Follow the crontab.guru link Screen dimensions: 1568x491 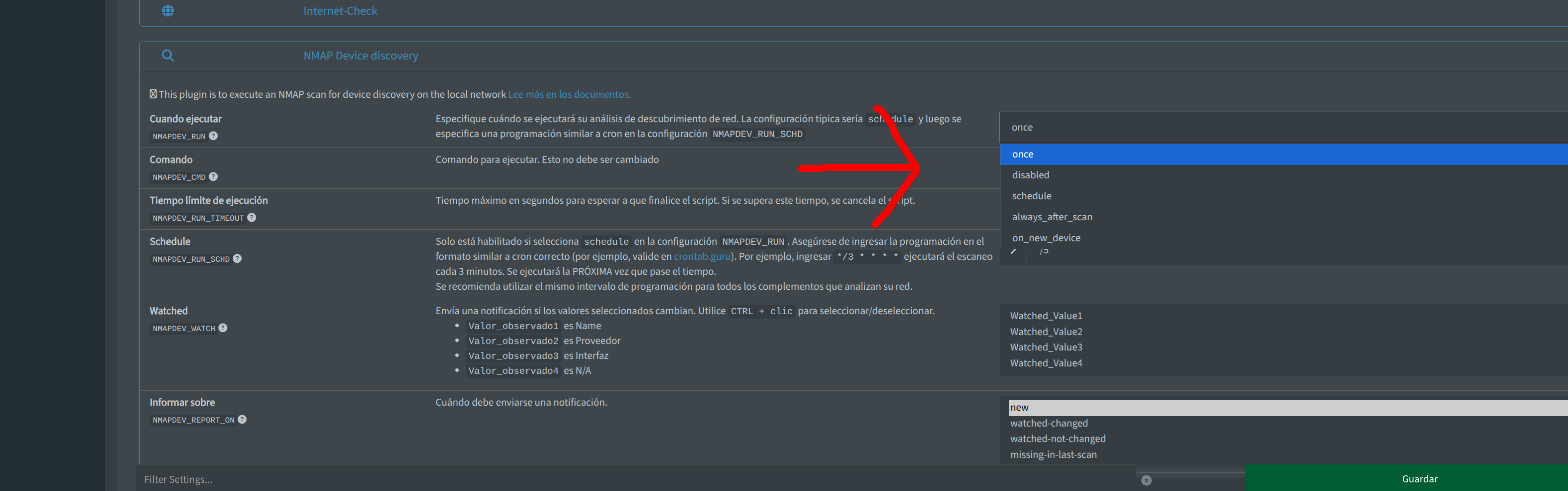click(x=702, y=256)
